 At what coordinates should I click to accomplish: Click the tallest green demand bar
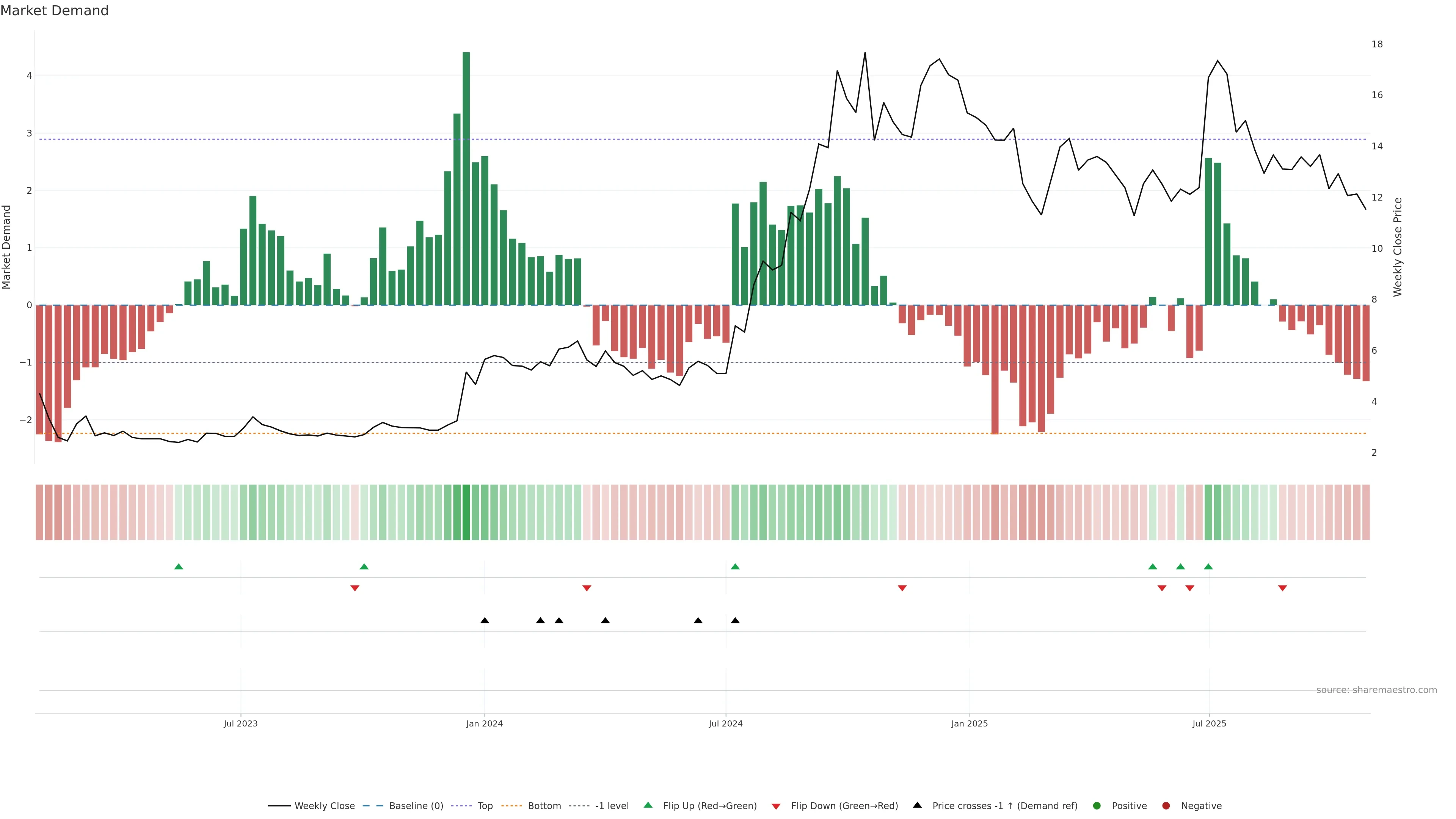[466, 179]
